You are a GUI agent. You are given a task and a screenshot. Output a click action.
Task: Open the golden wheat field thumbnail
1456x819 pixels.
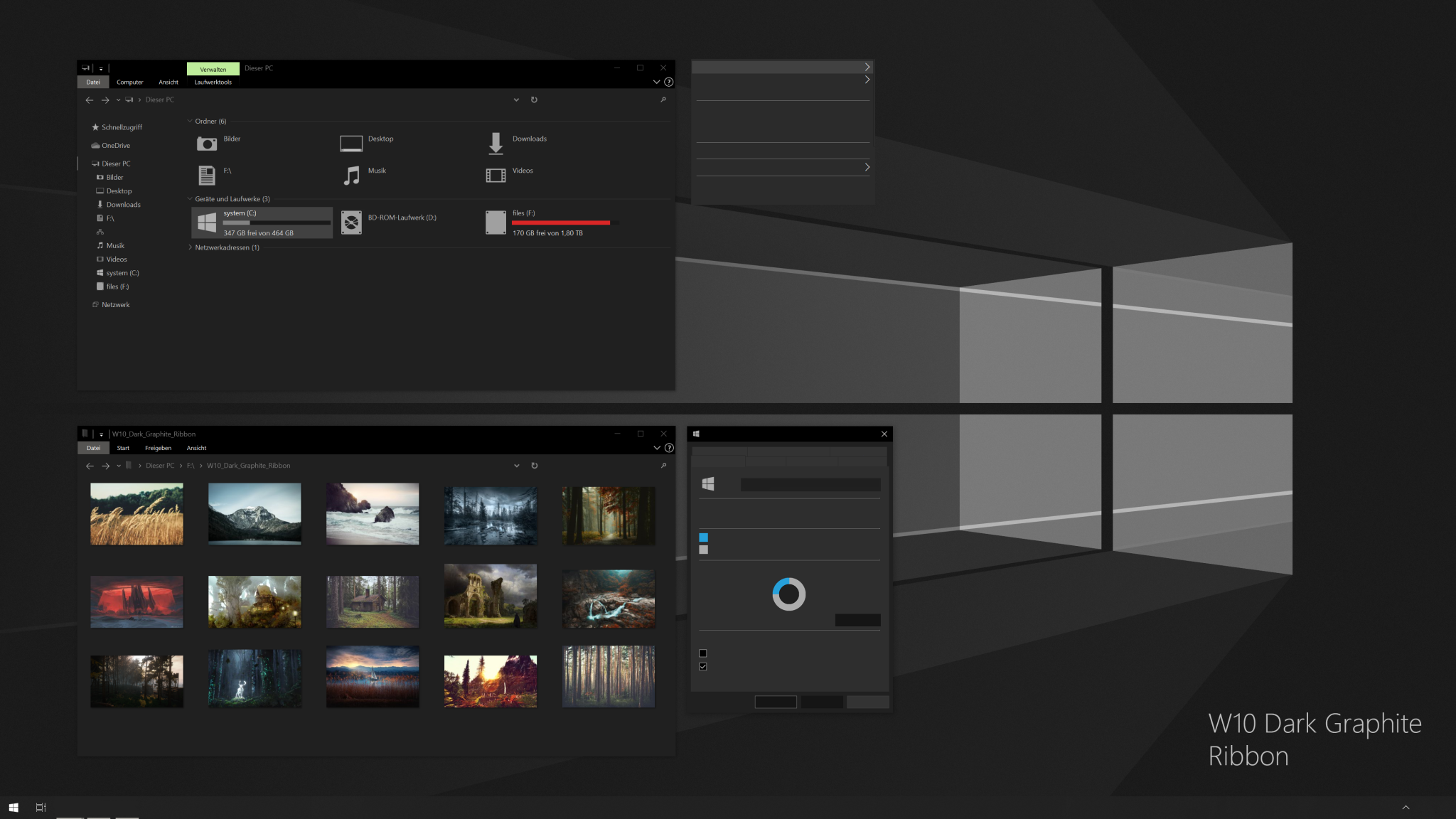(x=136, y=514)
